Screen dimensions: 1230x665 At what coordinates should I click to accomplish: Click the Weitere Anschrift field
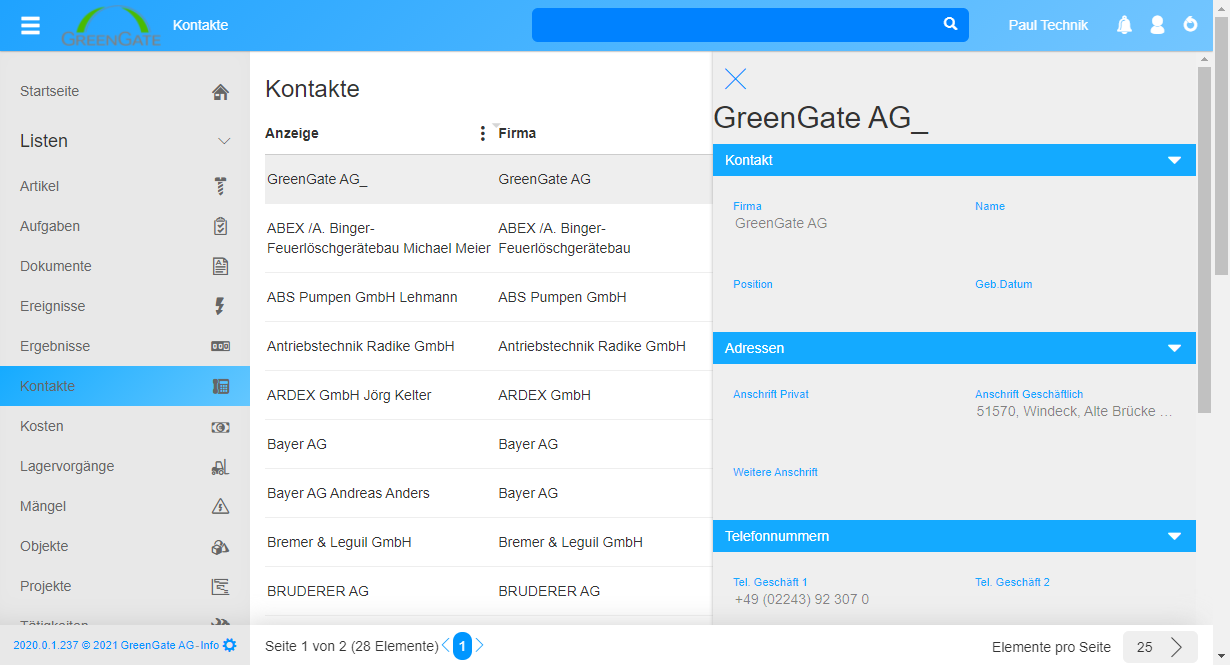tap(844, 490)
